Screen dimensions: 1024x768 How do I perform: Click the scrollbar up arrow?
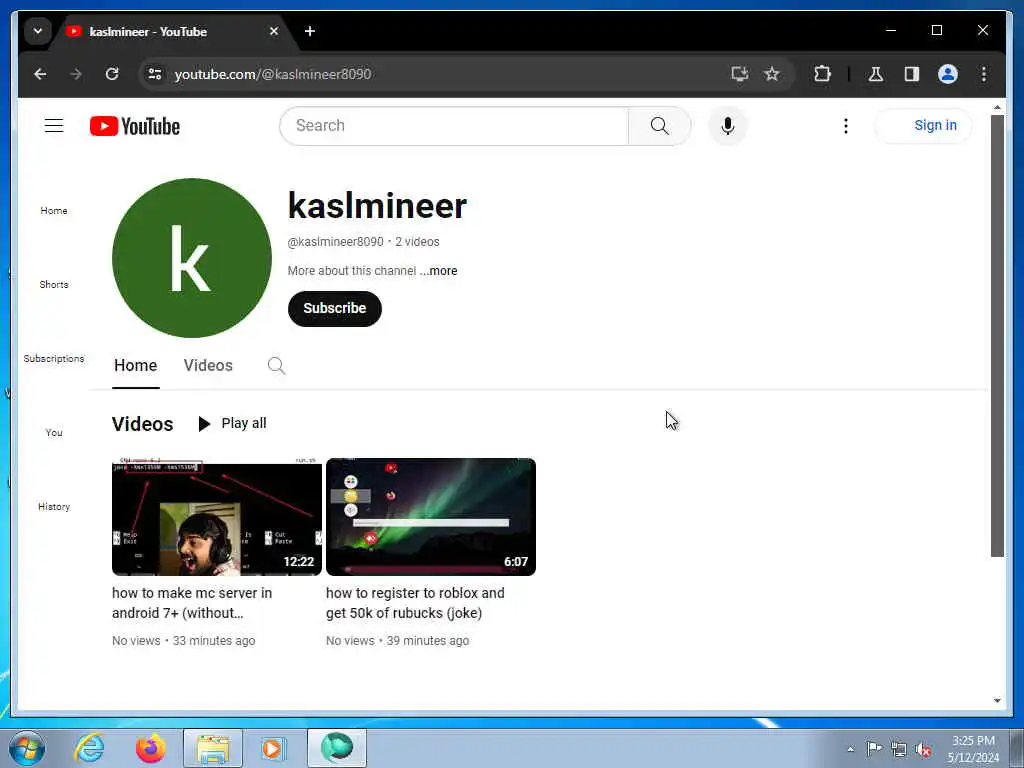coord(997,107)
